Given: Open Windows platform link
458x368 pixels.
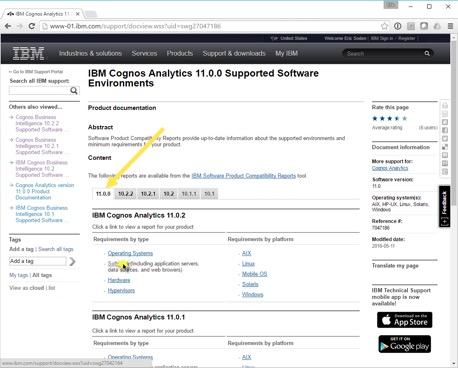Looking at the screenshot, I should pos(253,295).
